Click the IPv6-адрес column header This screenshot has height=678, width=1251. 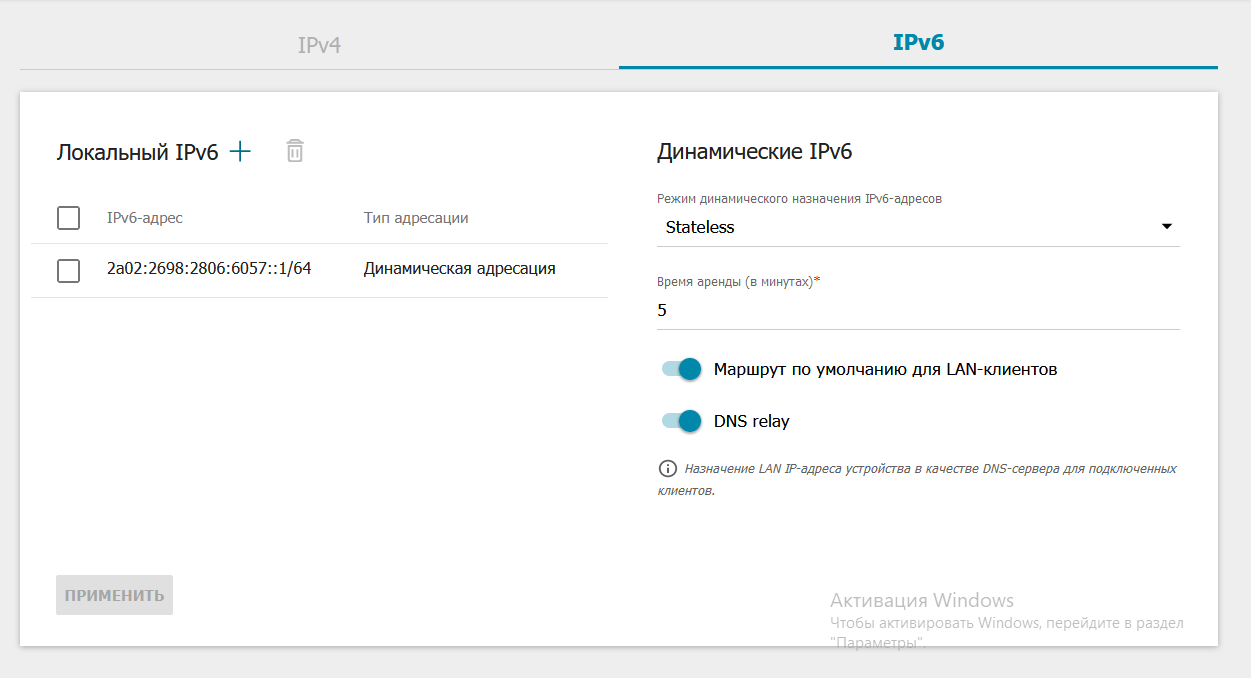[x=145, y=217]
